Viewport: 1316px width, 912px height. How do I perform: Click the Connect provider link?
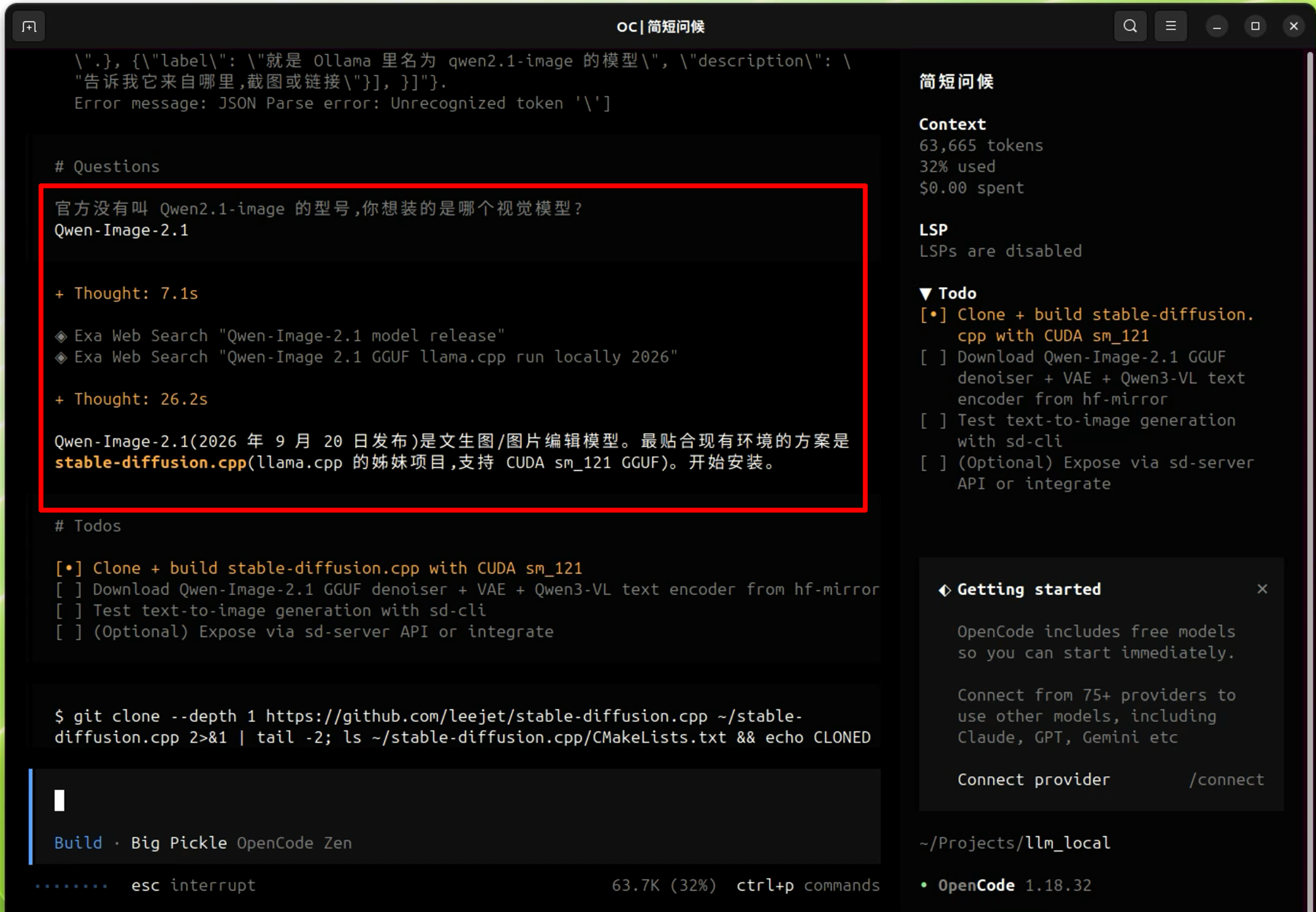click(x=1034, y=780)
